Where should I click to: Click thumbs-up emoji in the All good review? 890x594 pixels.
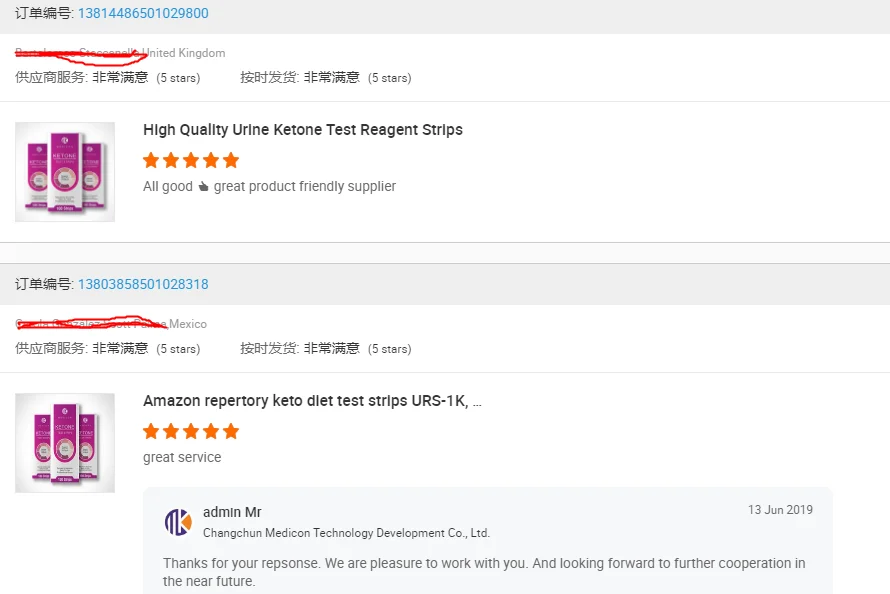tap(203, 187)
